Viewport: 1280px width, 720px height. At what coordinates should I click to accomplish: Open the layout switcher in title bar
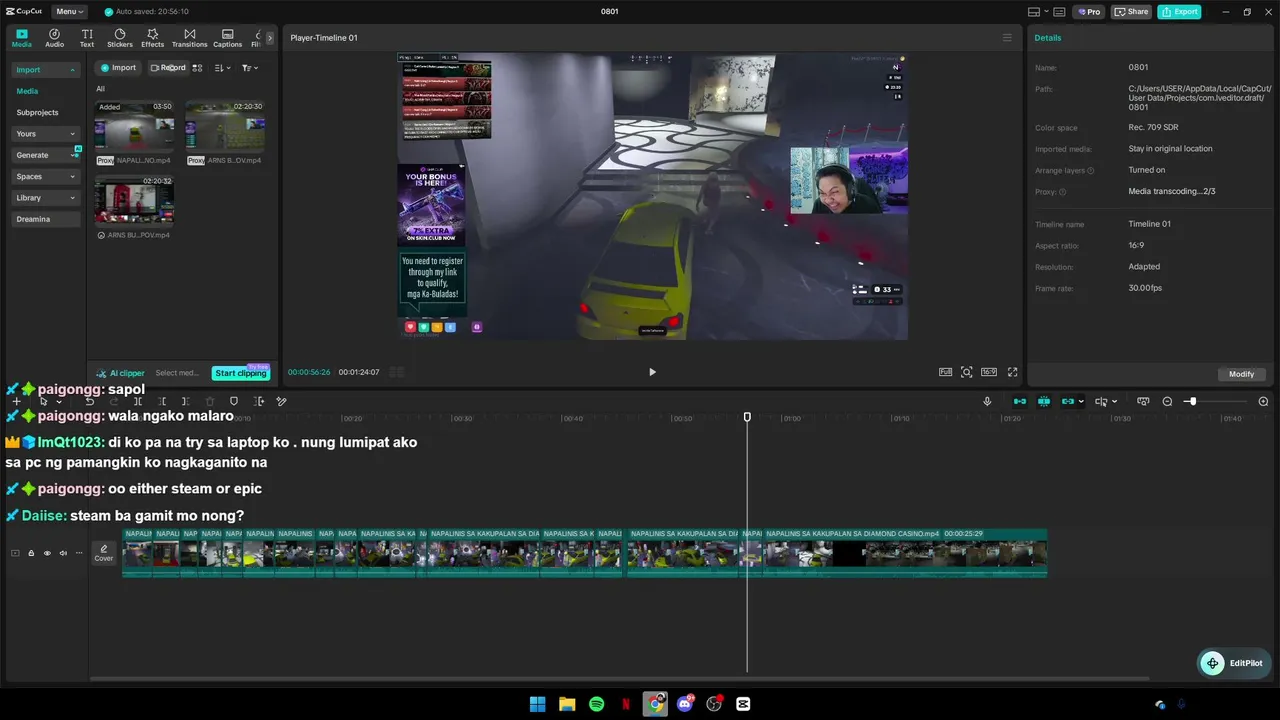pos(1038,12)
